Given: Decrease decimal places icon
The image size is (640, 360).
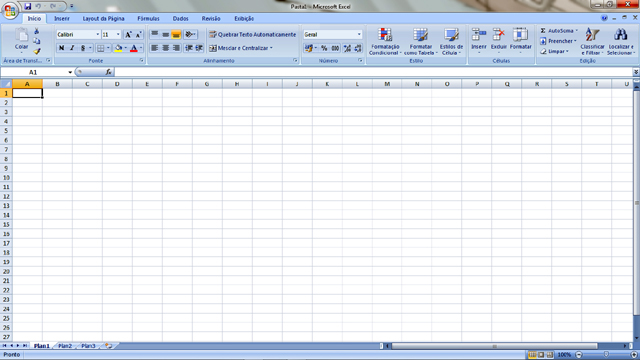Looking at the screenshot, I should coord(358,48).
